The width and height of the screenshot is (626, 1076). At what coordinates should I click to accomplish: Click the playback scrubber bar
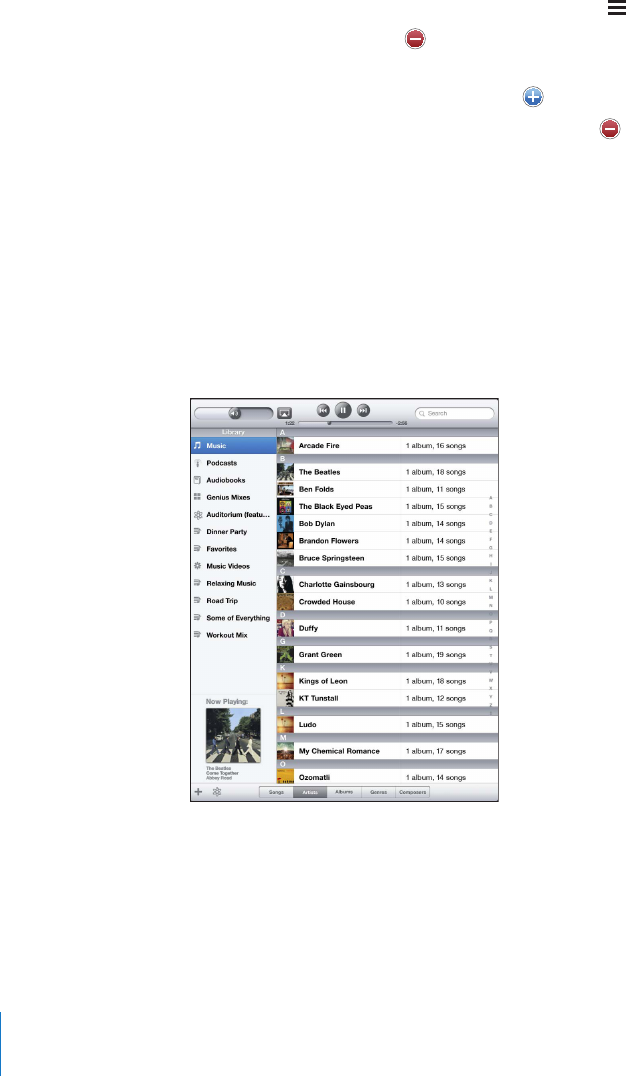coord(345,423)
